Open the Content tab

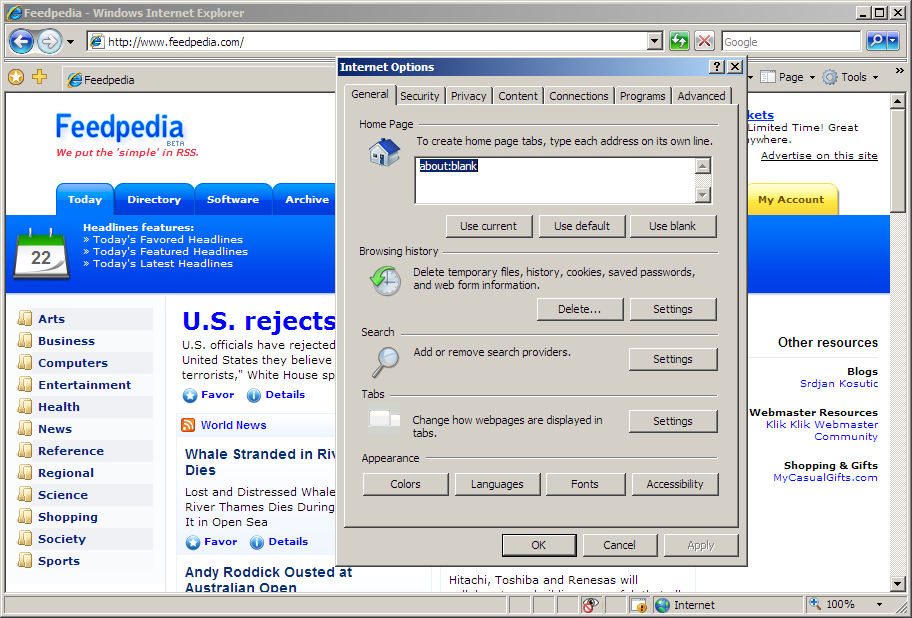click(518, 96)
